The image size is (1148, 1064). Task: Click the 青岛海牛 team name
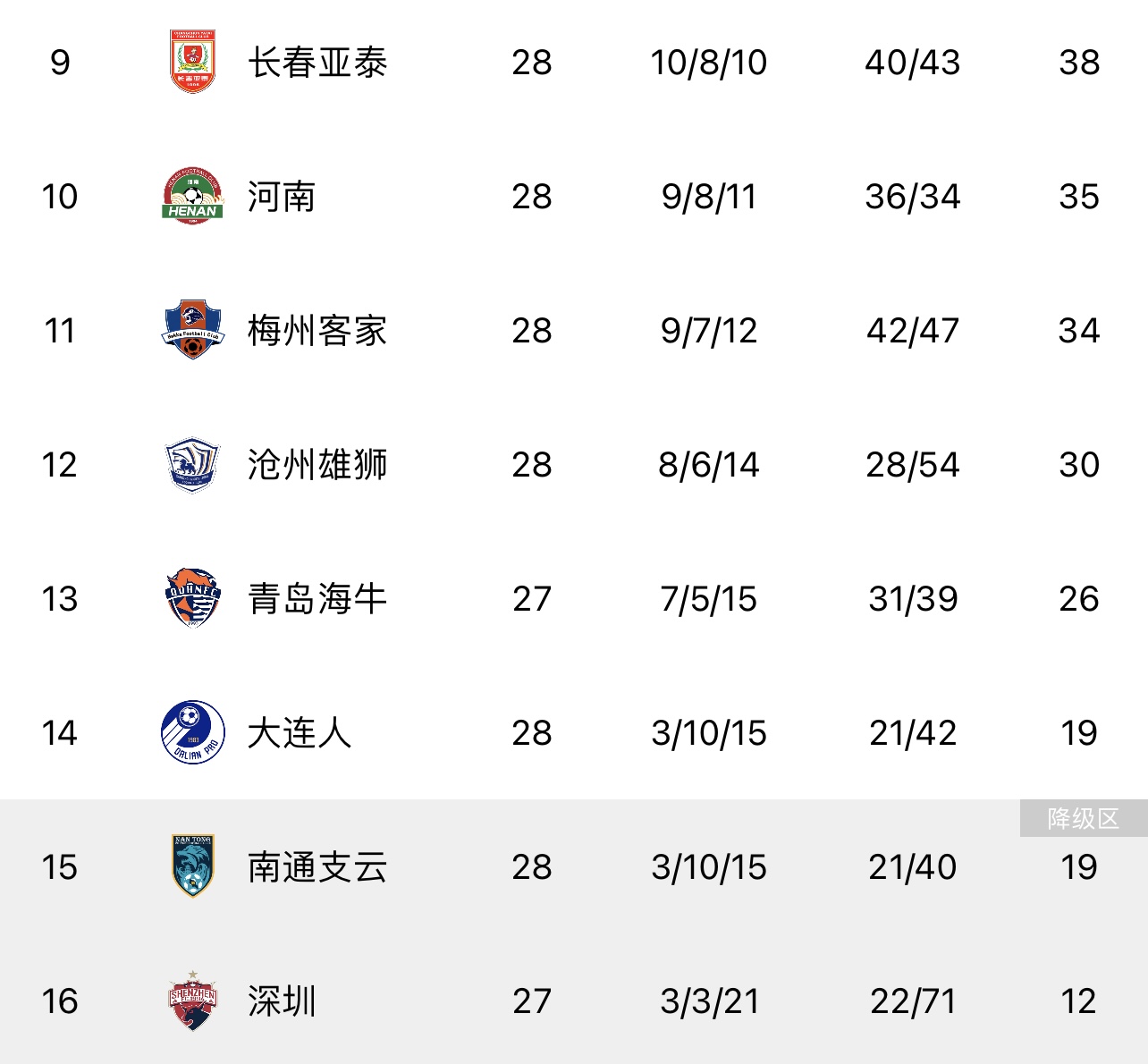[317, 599]
